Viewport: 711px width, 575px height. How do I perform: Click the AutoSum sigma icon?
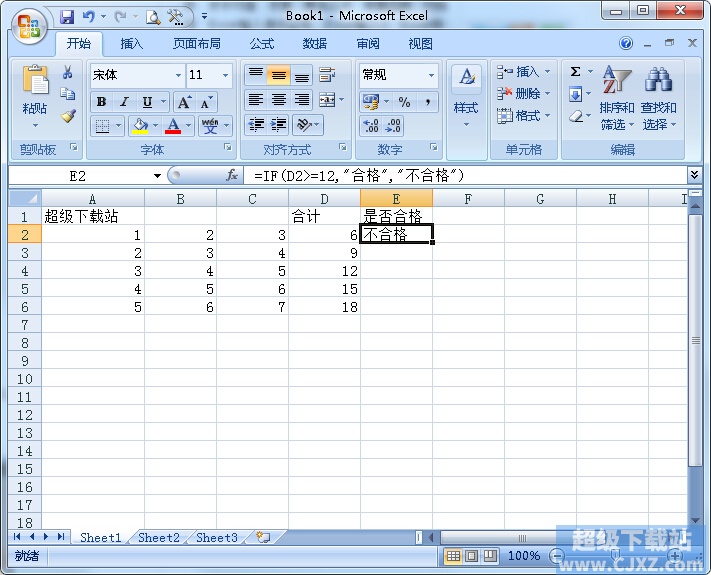[x=576, y=72]
